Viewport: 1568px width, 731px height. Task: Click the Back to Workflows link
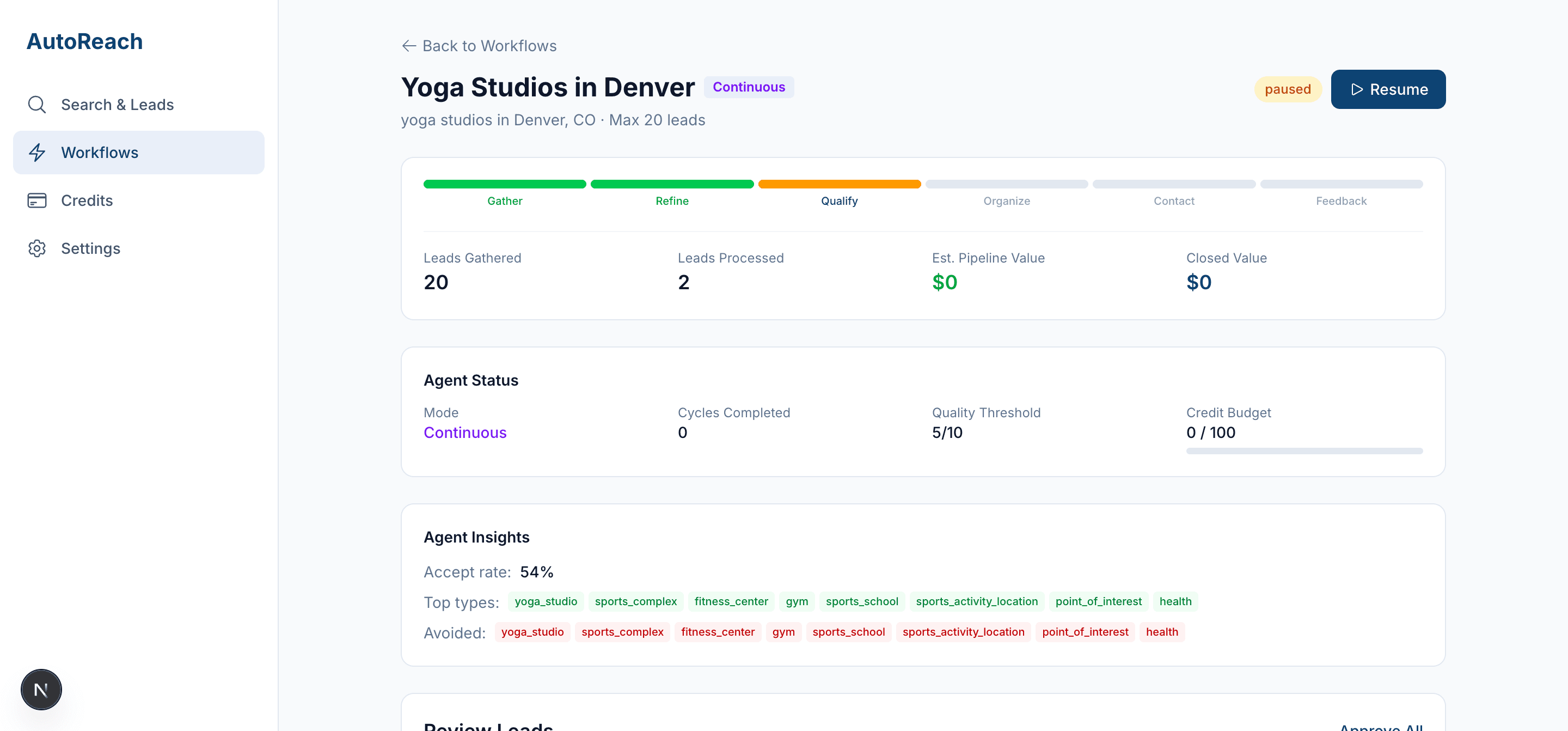(489, 46)
